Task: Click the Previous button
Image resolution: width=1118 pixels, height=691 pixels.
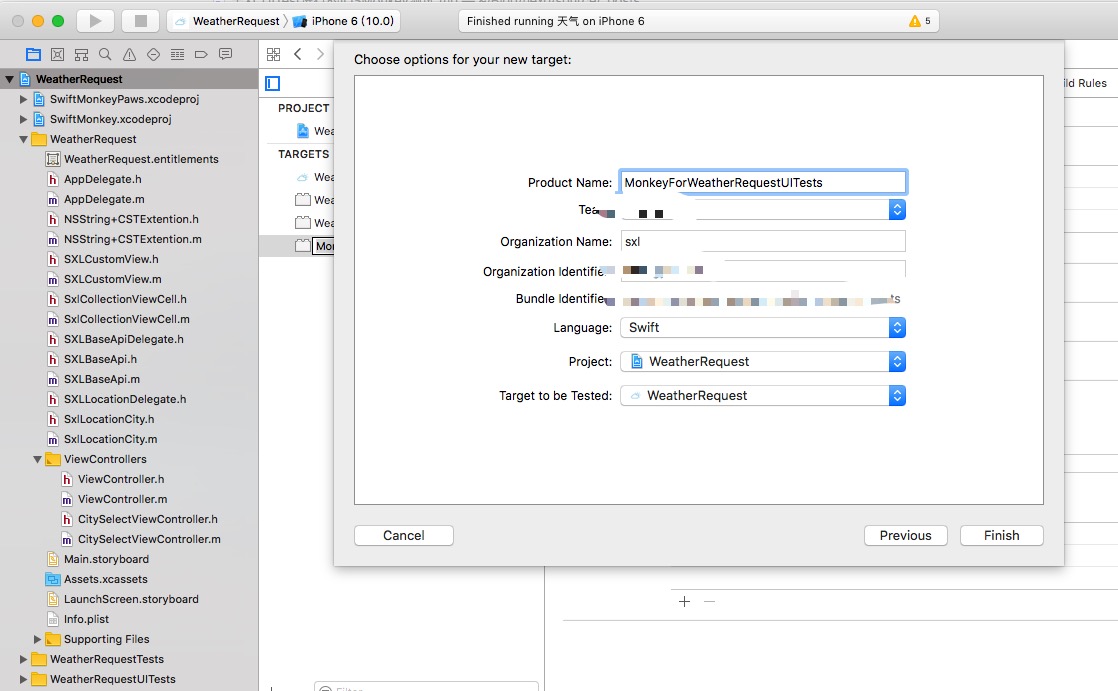Action: (906, 536)
